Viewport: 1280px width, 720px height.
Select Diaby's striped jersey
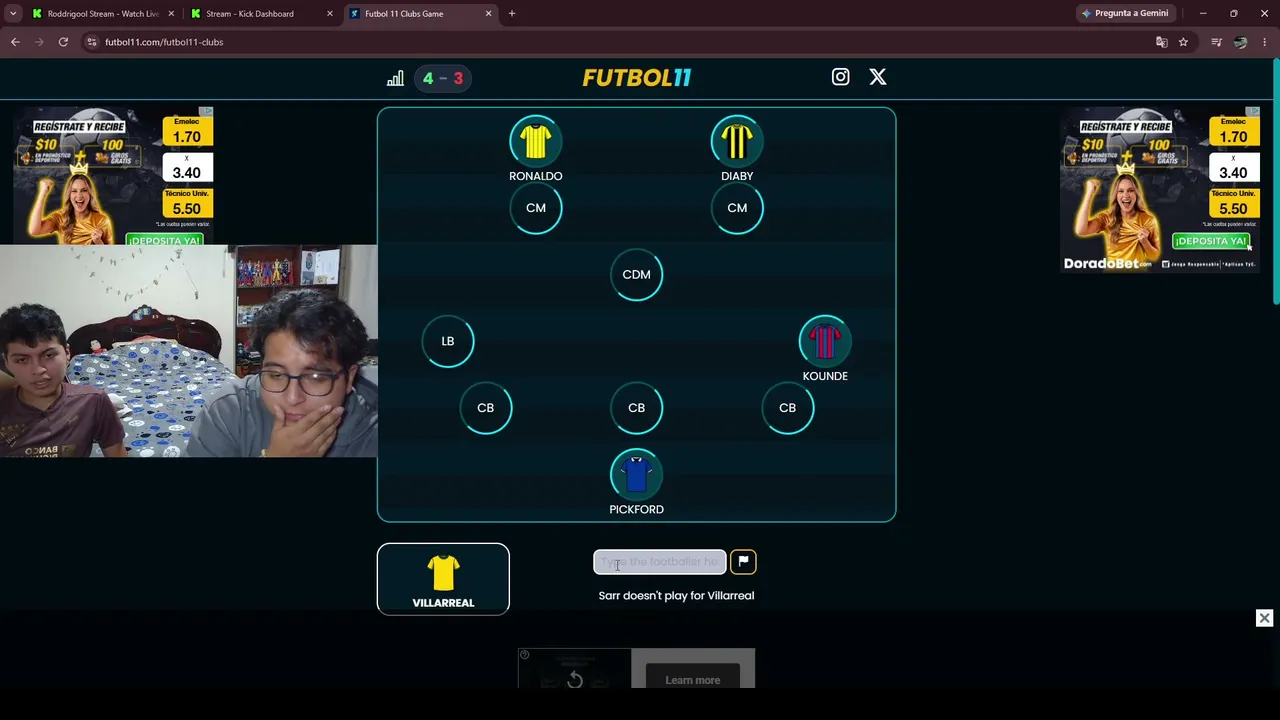point(737,141)
